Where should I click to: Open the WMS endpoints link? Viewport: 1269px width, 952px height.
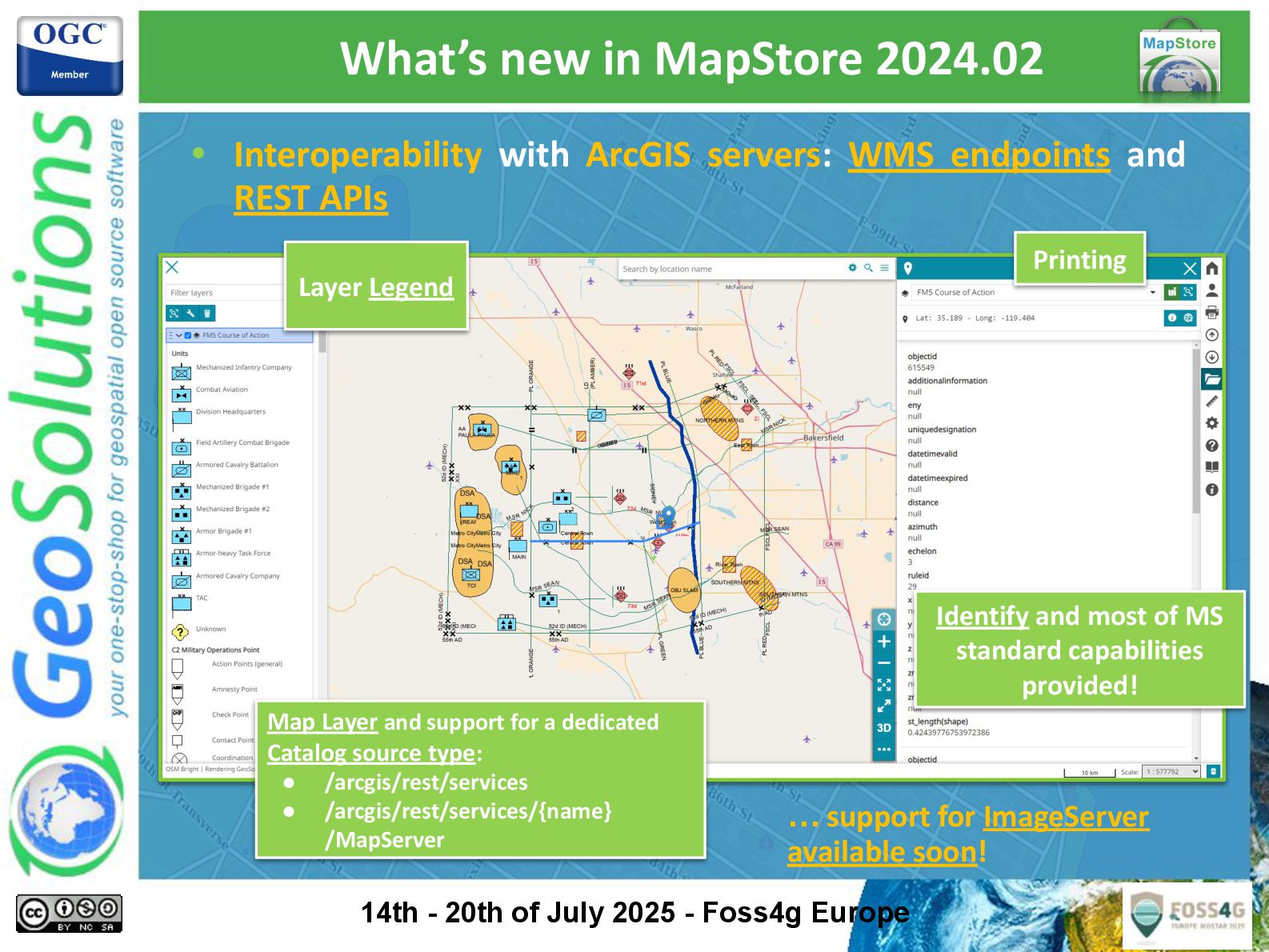point(979,155)
